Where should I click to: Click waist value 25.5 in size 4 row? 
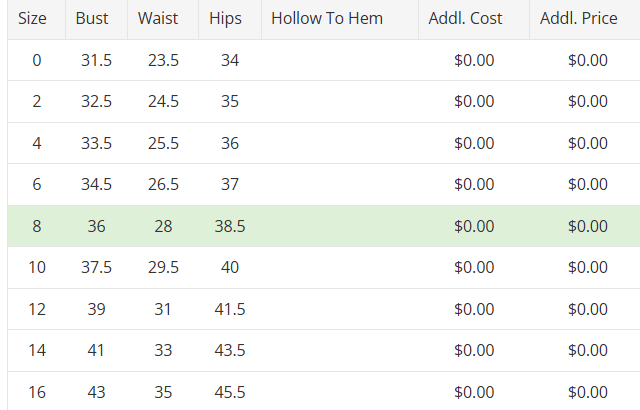[163, 143]
